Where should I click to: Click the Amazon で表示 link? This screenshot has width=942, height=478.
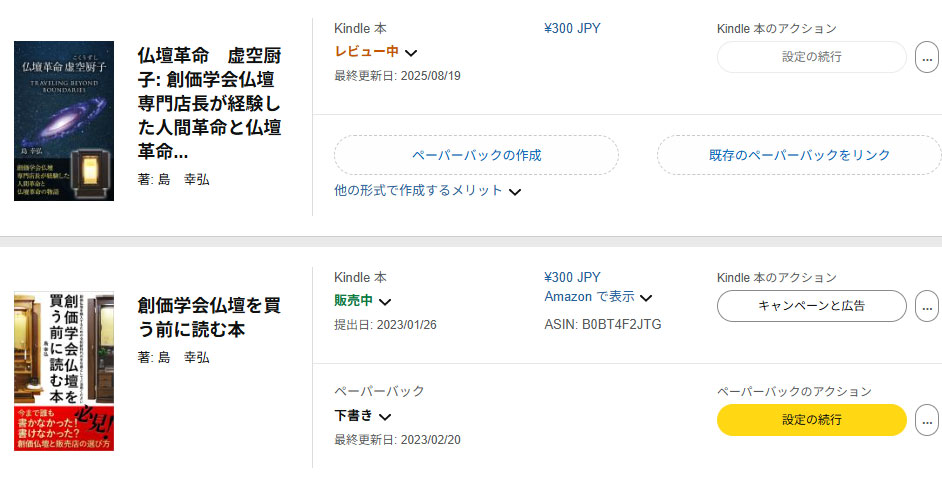589,297
